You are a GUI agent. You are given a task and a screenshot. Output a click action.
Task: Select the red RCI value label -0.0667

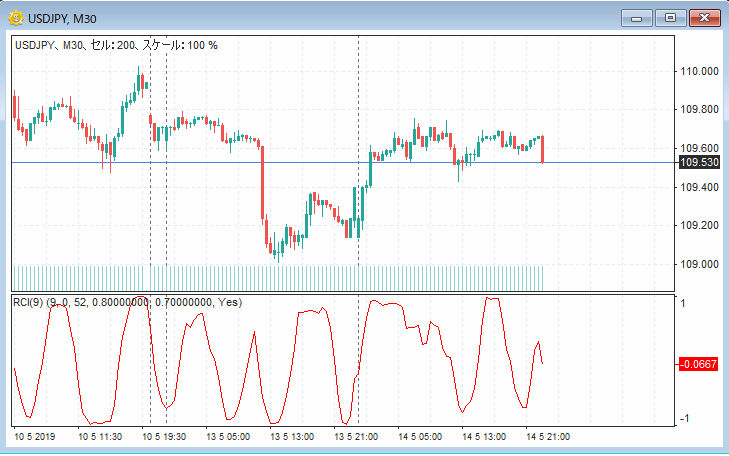699,365
